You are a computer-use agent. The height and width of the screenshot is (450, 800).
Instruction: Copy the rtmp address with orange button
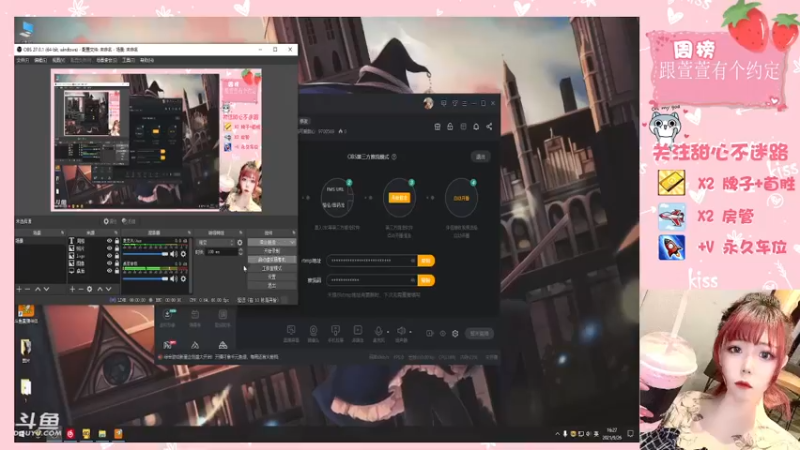pos(426,261)
